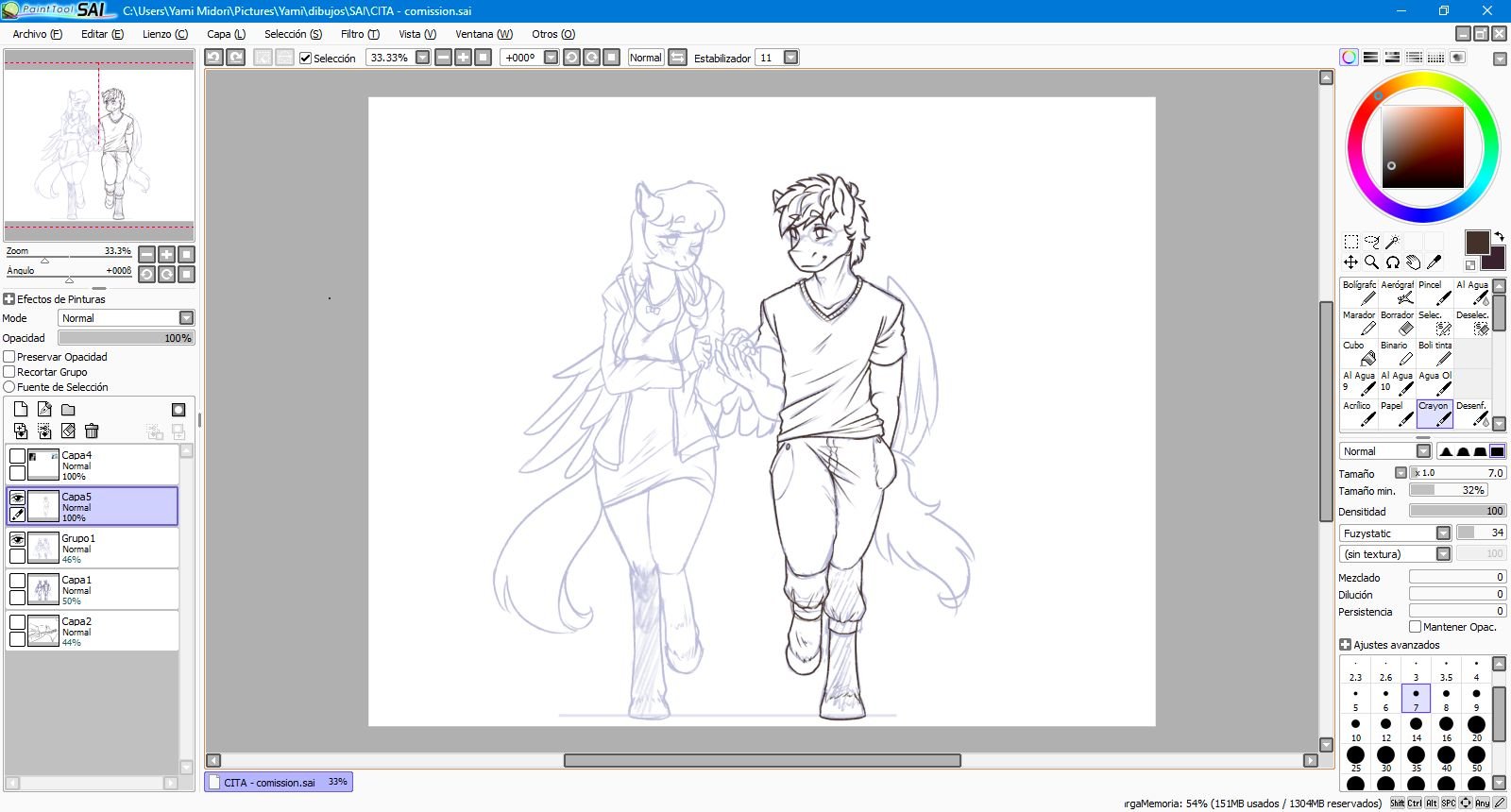Show the Capa2 layer

click(x=17, y=621)
